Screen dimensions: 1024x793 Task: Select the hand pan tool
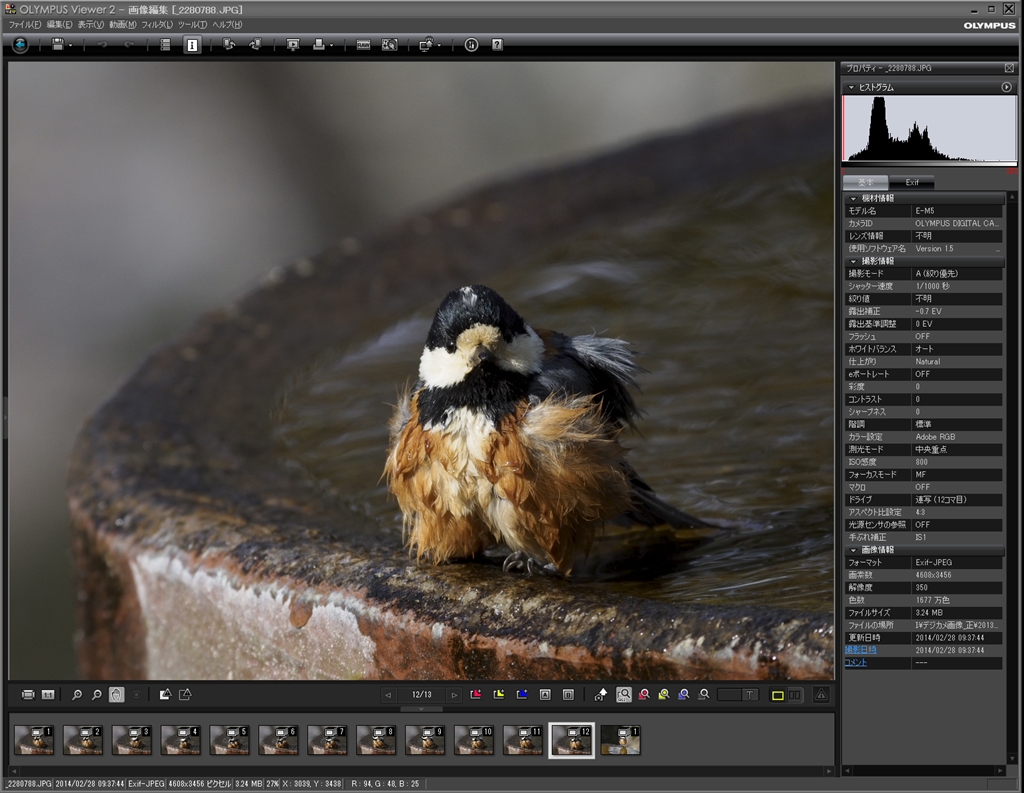(x=116, y=694)
